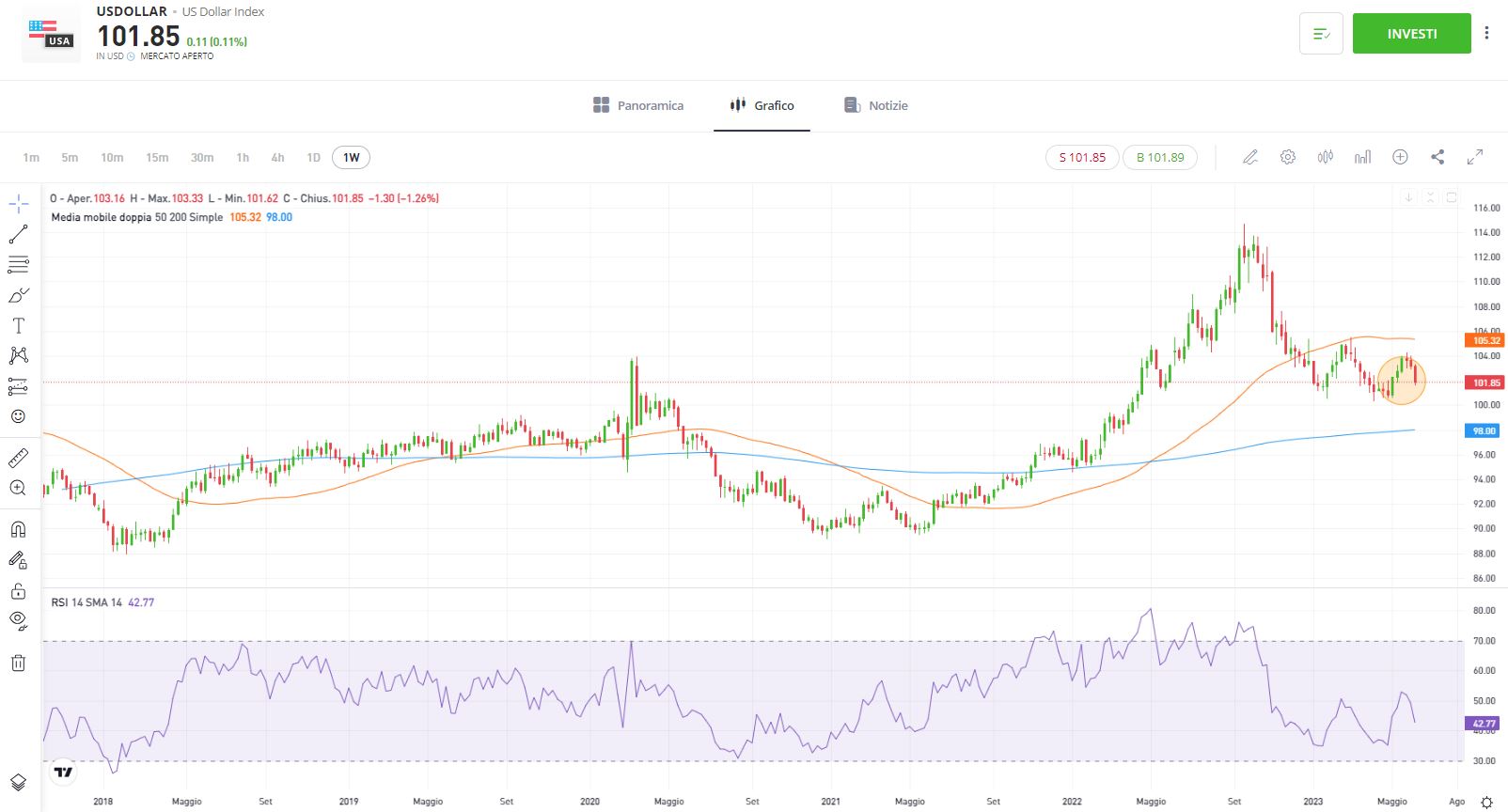Open the candlestick chart type dropdown
Image resolution: width=1508 pixels, height=812 pixels.
point(1326,157)
